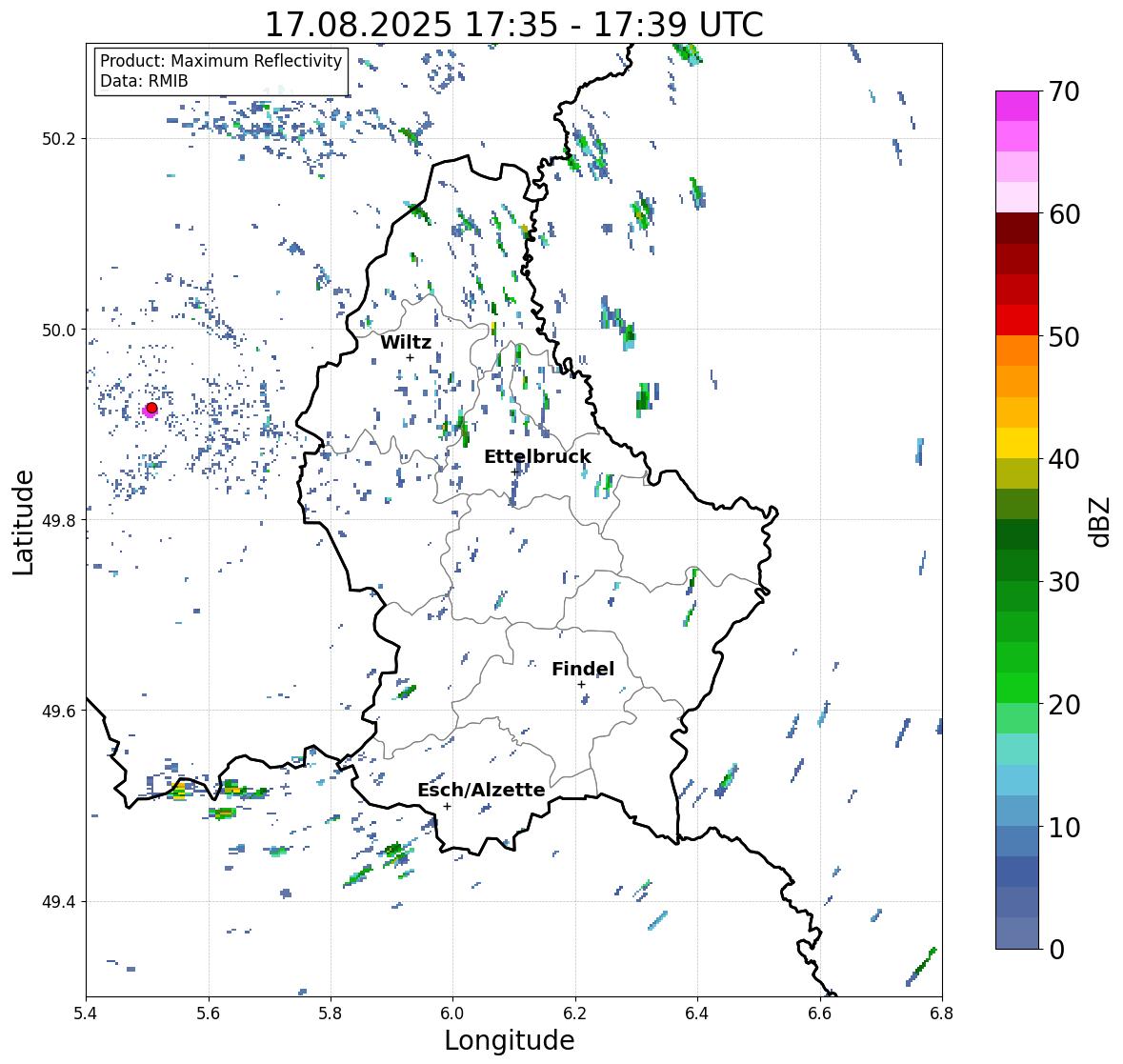Click the 70 dBZ colorbar tick label
The height and width of the screenshot is (1064, 1123).
click(x=1063, y=91)
